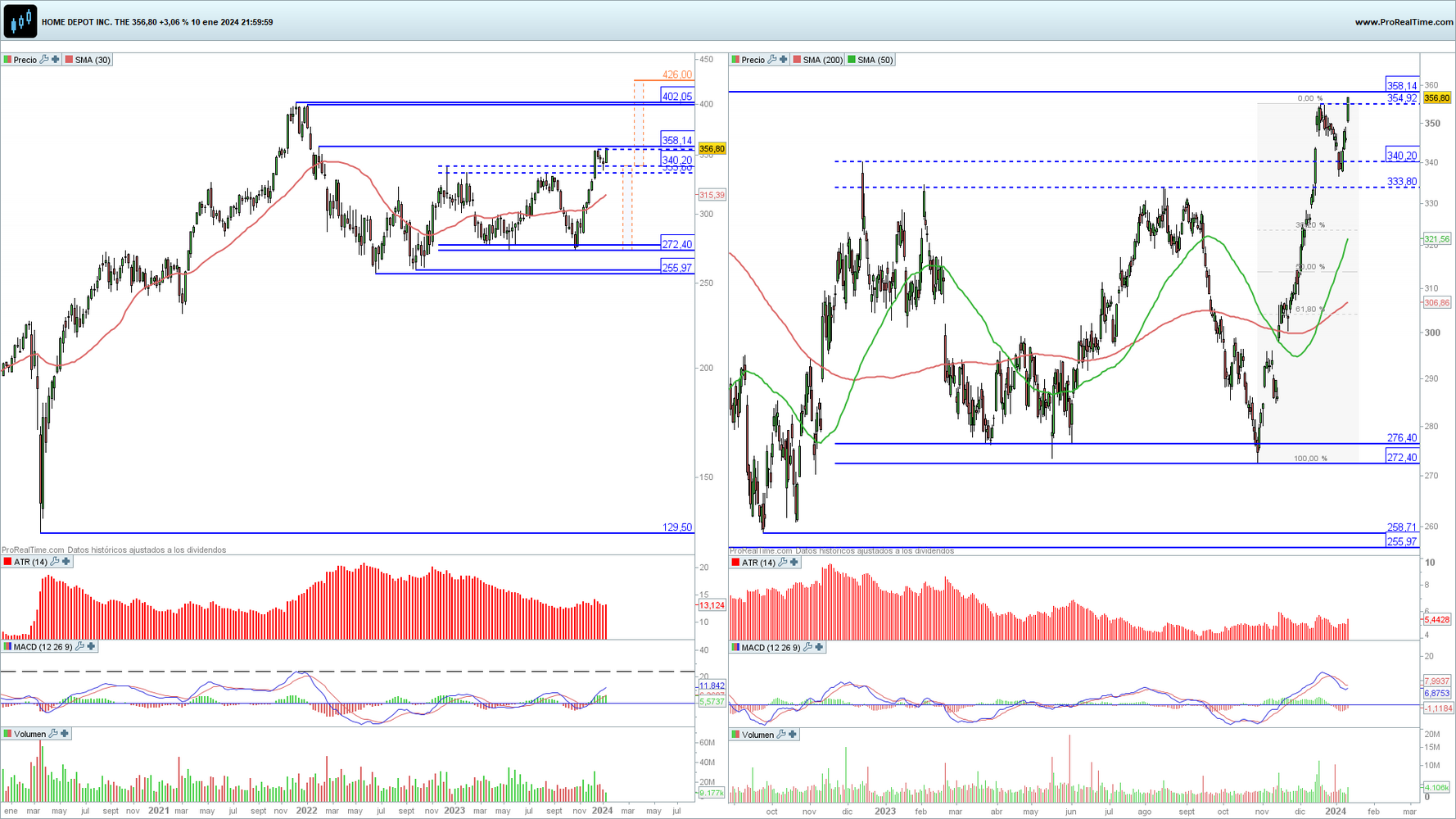Screen dimensions: 1456x819
Task: Select left chart Volumen panel label
Action: (29, 734)
